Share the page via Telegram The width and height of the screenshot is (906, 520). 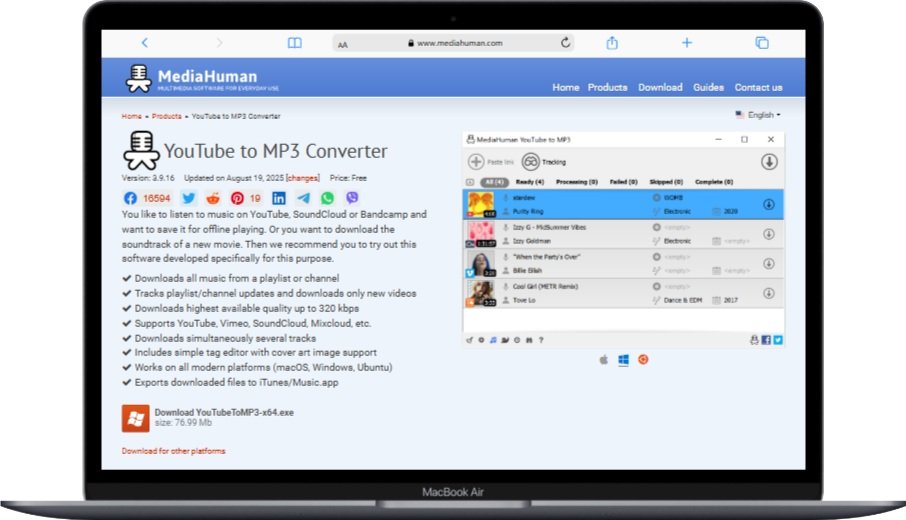(303, 198)
